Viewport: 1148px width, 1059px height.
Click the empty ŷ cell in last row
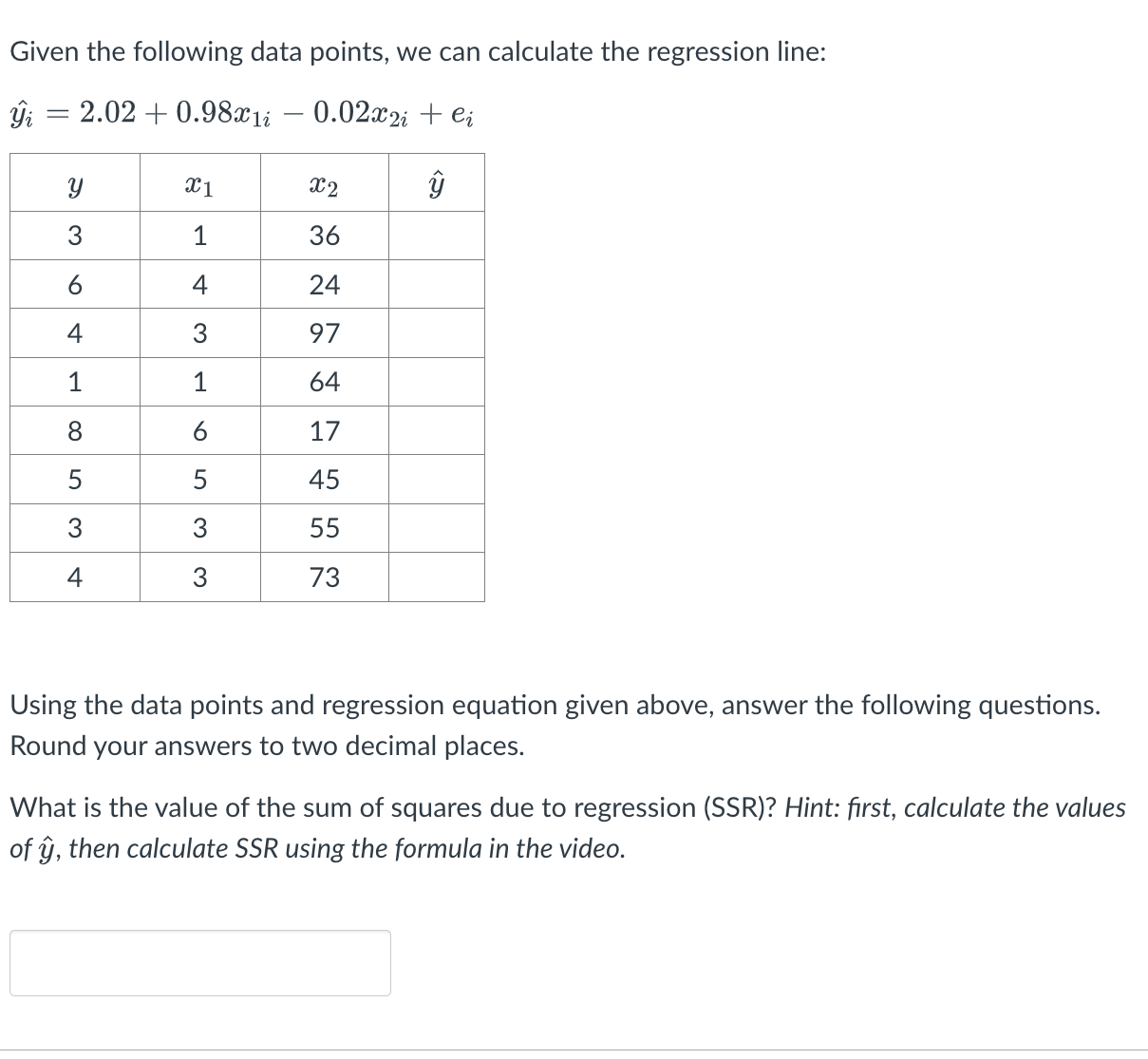pos(437,577)
